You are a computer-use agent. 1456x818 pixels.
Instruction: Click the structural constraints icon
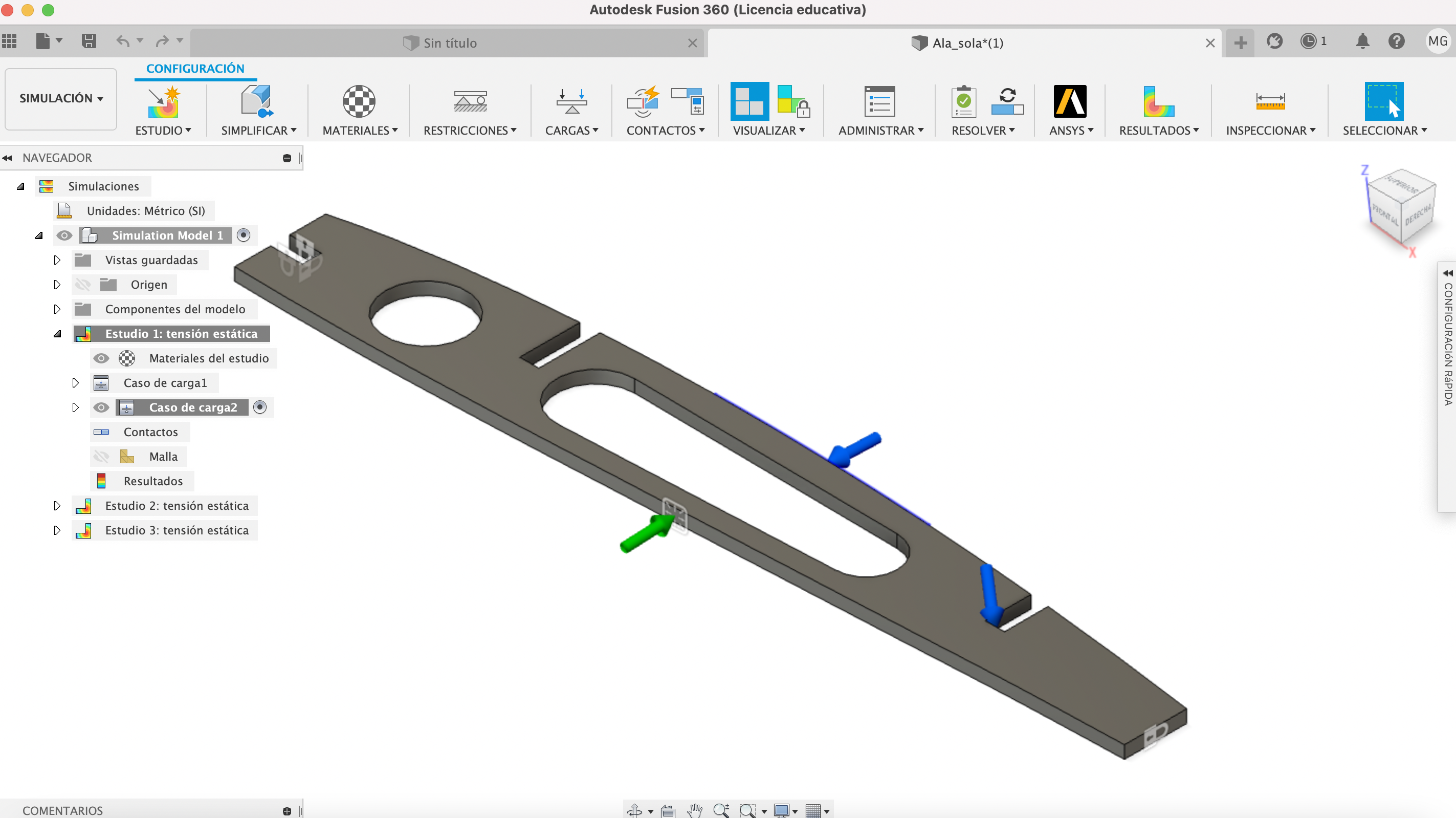[x=470, y=102]
